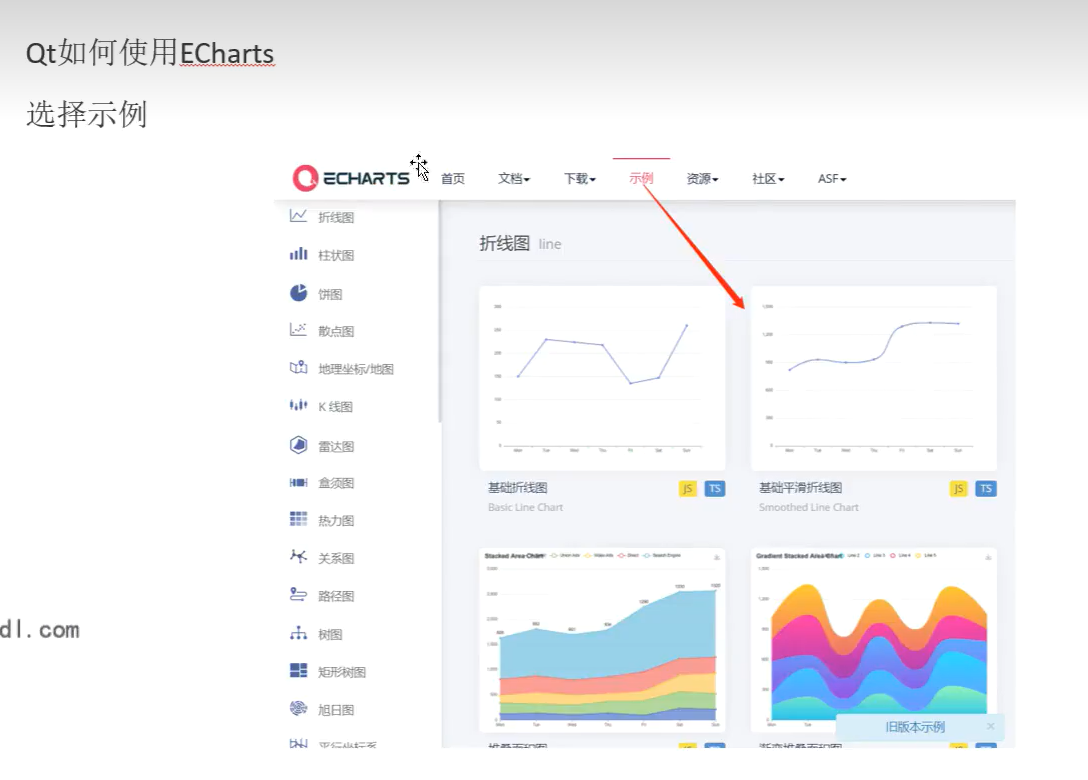This screenshot has width=1088, height=780.
Task: Open 地理坐标/地图 category in sidebar
Action: pyautogui.click(x=356, y=368)
